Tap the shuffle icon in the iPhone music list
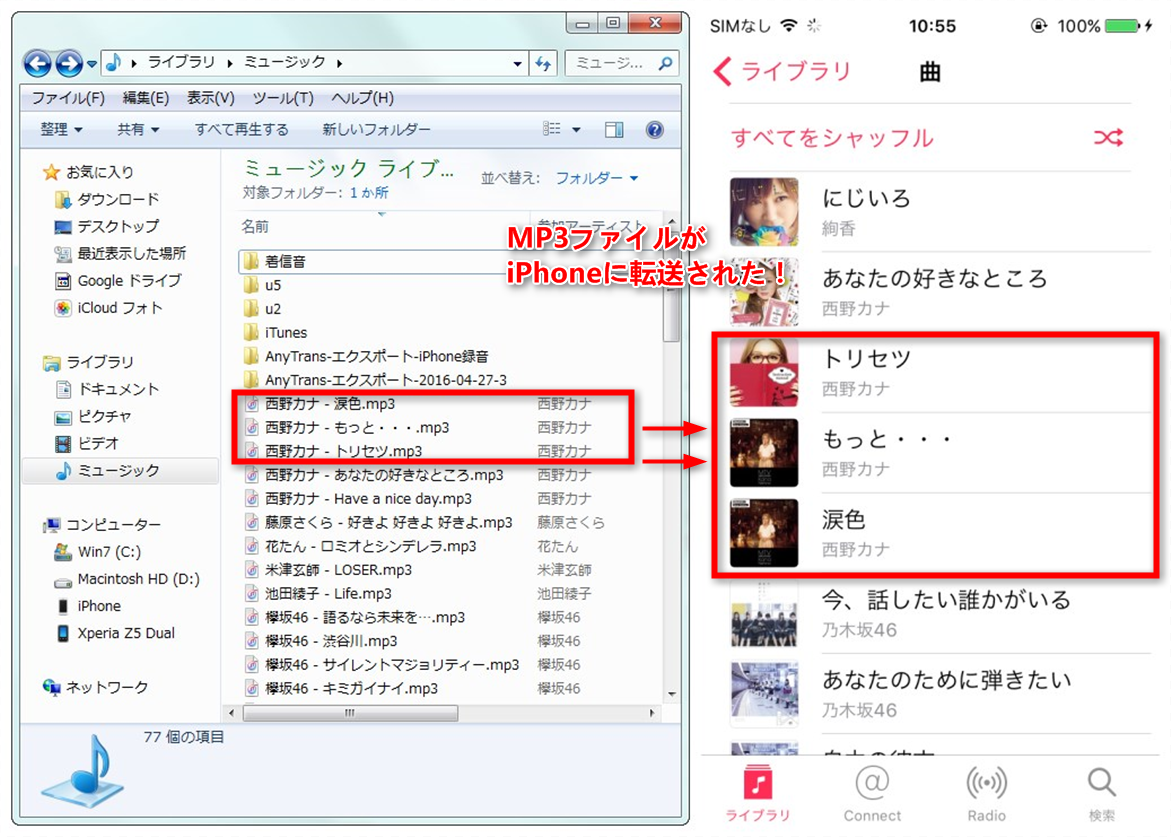The image size is (1171, 837). click(1108, 137)
